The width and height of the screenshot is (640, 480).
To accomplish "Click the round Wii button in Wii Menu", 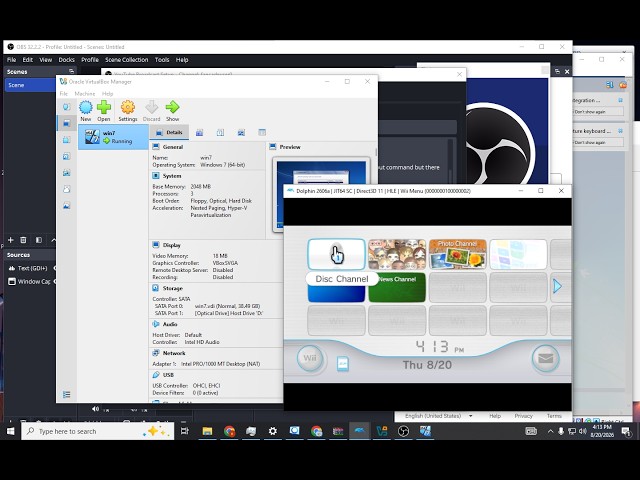I will (310, 359).
